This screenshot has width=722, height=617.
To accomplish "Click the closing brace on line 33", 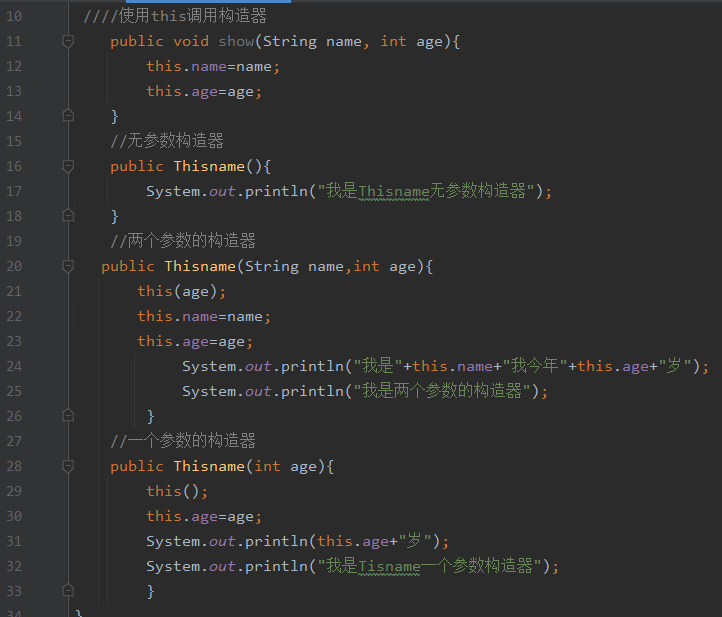I will pyautogui.click(x=151, y=591).
